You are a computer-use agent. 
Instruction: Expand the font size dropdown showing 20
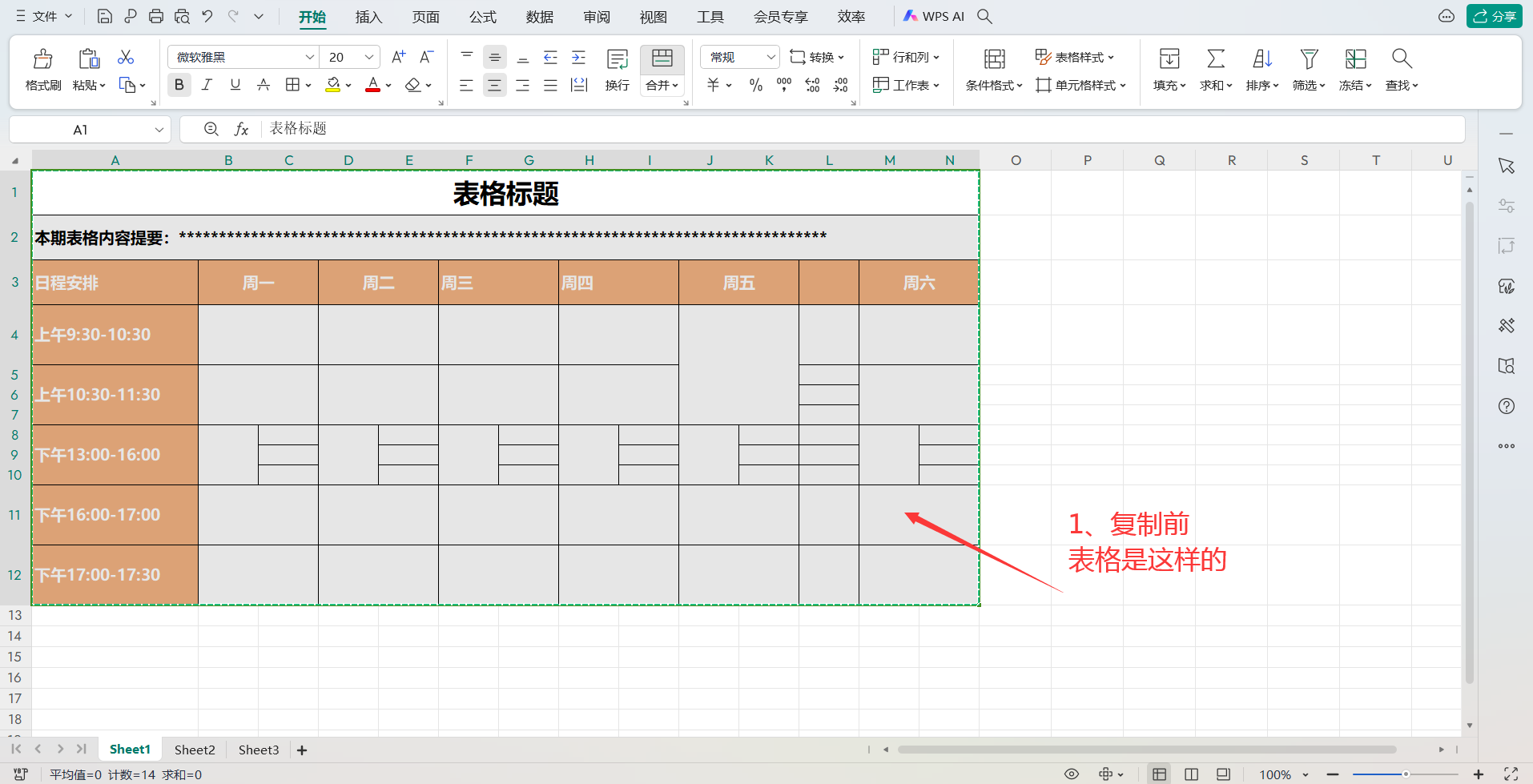(x=368, y=57)
